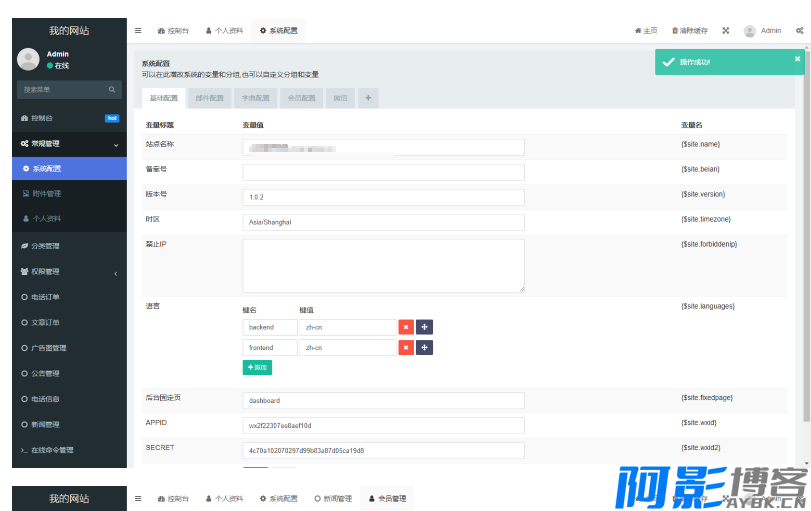Toggle the sidebar with the hamburger icon
Screen dimensions: 811x511
[138, 31]
